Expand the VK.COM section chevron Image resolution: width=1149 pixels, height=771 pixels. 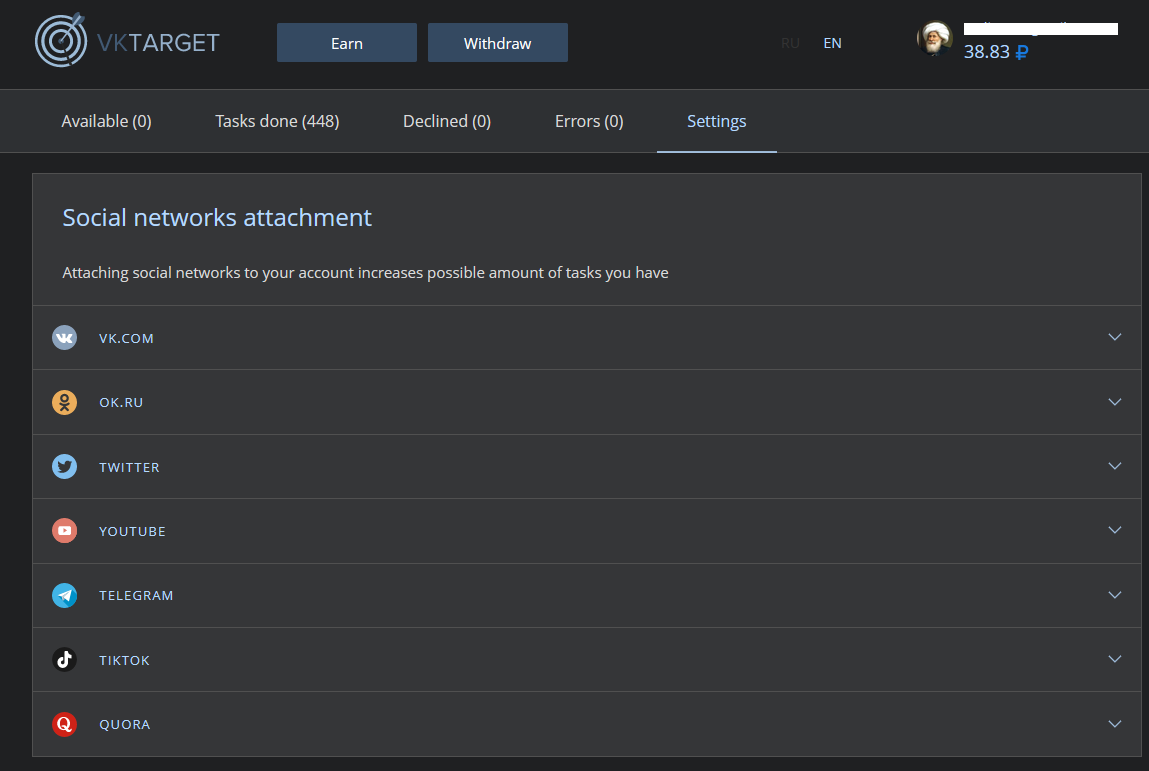pyautogui.click(x=1115, y=337)
